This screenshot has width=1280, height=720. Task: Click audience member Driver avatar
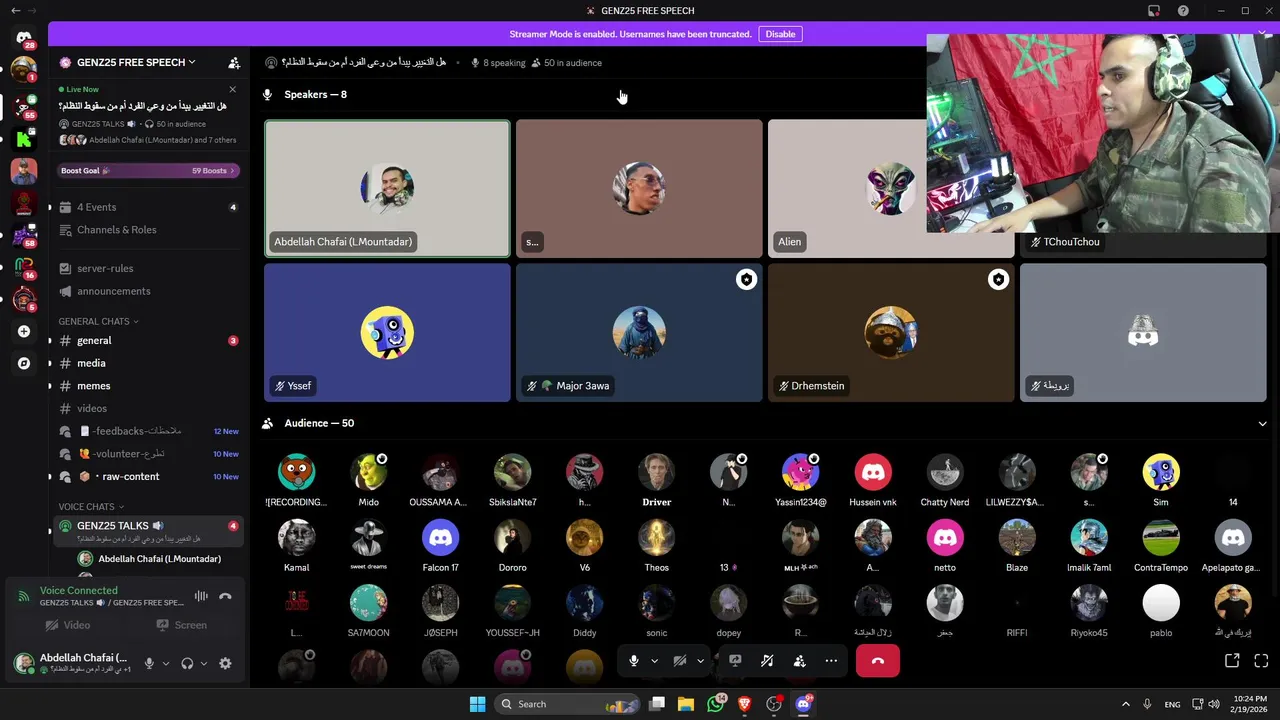pyautogui.click(x=657, y=471)
